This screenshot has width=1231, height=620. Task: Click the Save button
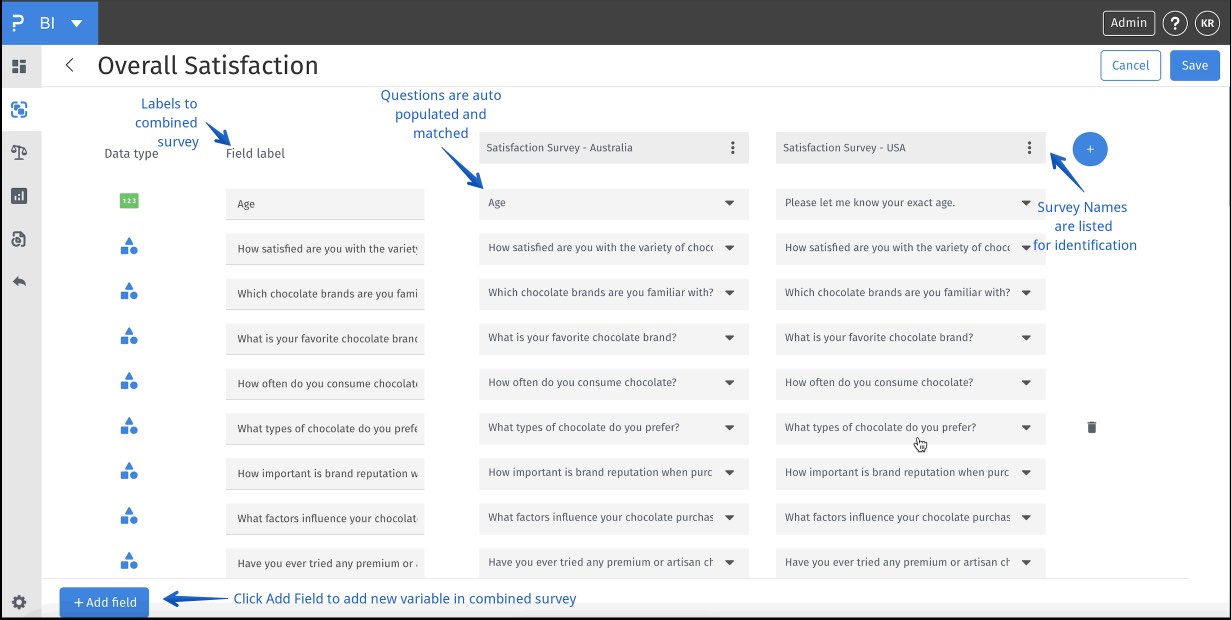pyautogui.click(x=1194, y=65)
